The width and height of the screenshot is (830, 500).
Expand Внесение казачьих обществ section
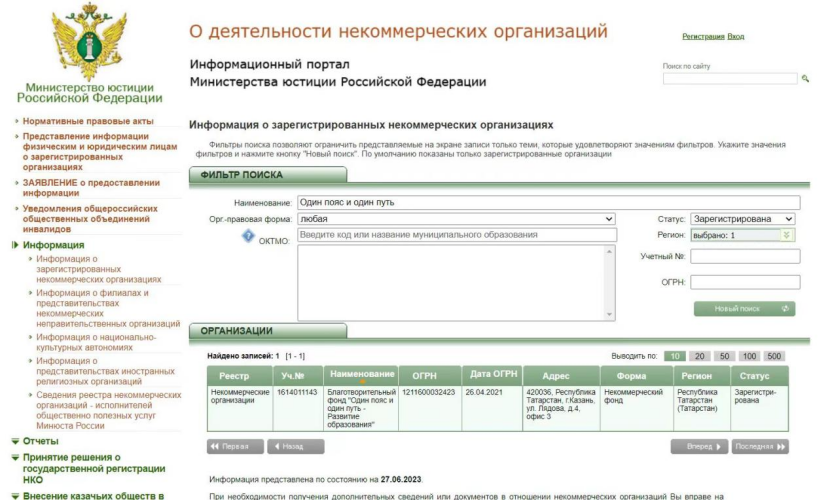pos(15,496)
